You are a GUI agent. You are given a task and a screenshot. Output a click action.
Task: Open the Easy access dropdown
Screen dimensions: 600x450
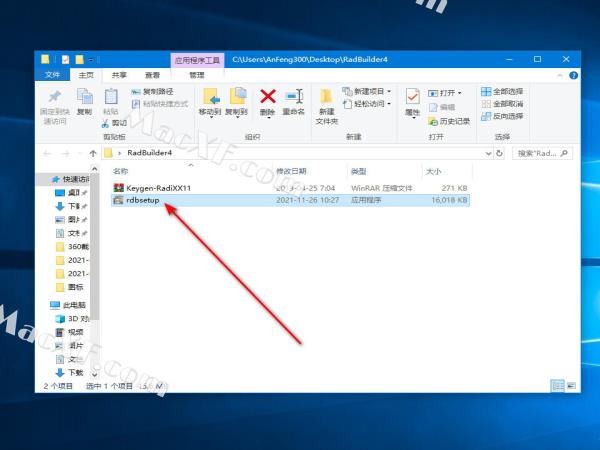pyautogui.click(x=367, y=104)
